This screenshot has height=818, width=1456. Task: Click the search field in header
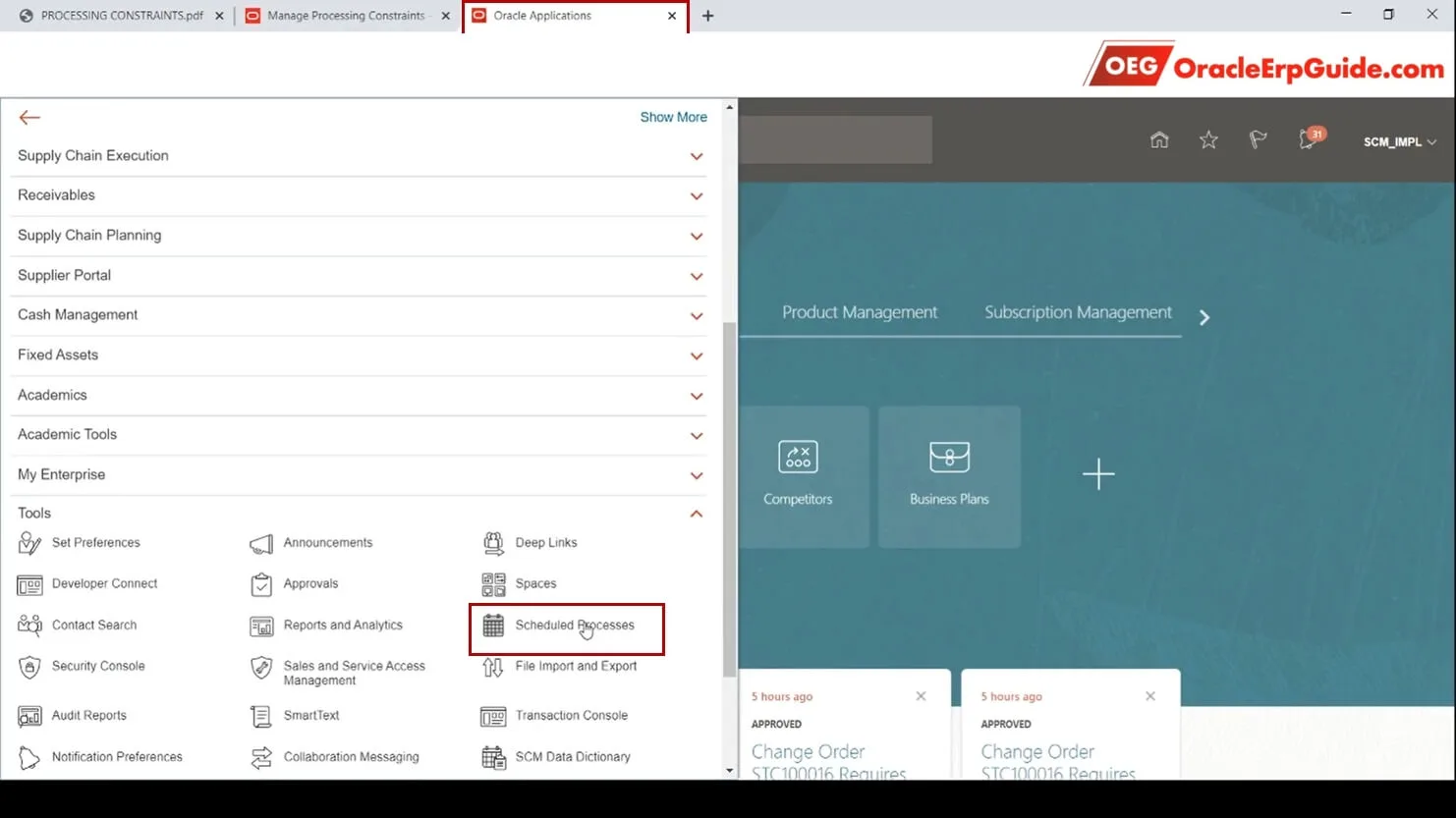pyautogui.click(x=836, y=139)
